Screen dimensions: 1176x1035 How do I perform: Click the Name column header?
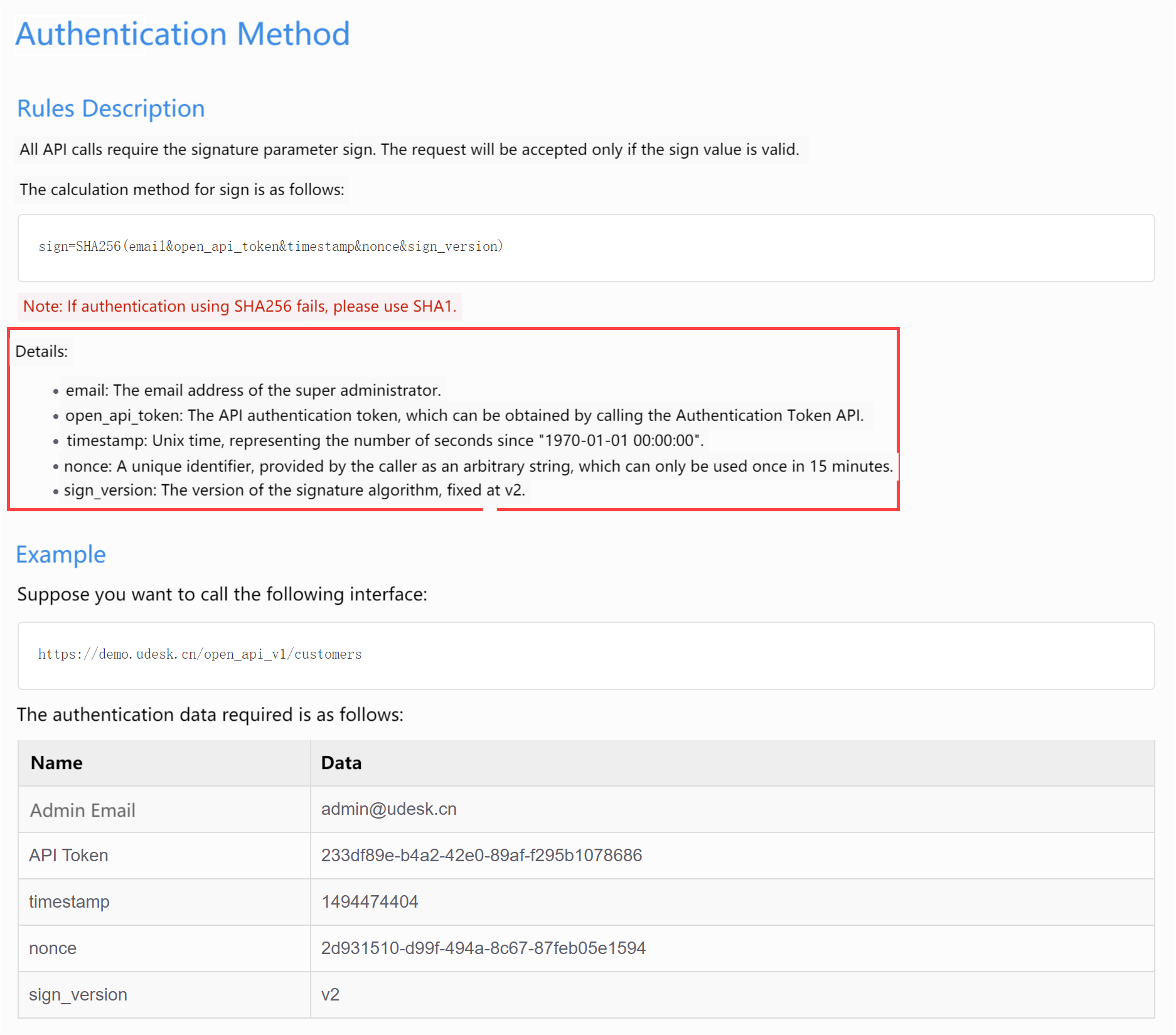pos(56,763)
